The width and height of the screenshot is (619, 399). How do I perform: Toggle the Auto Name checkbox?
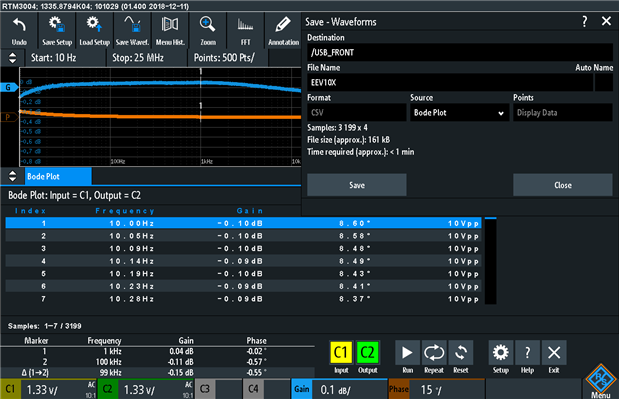point(604,82)
